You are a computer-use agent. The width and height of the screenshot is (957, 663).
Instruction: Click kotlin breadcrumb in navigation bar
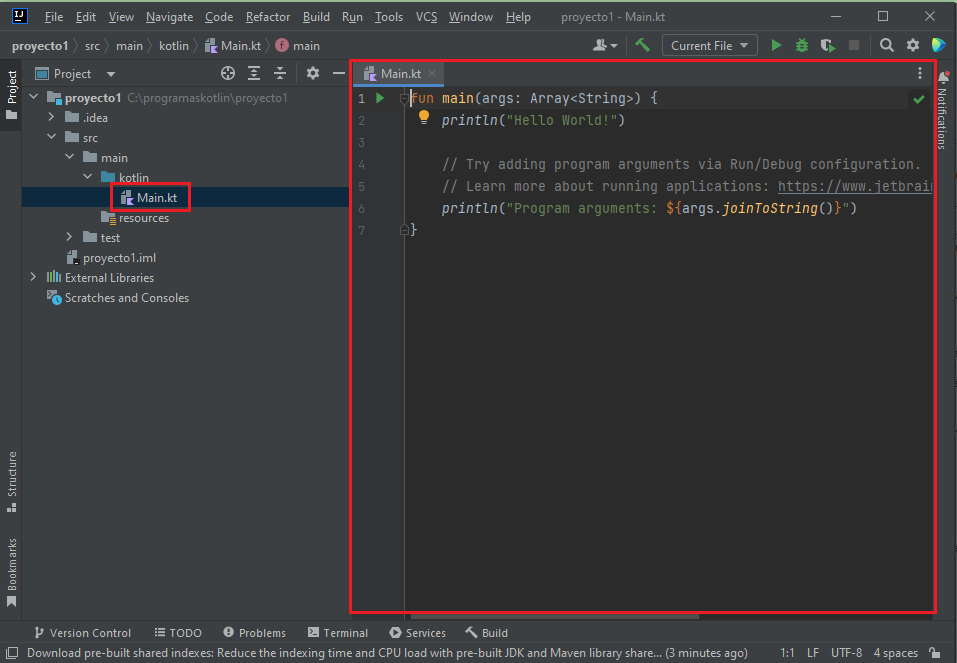coord(173,46)
